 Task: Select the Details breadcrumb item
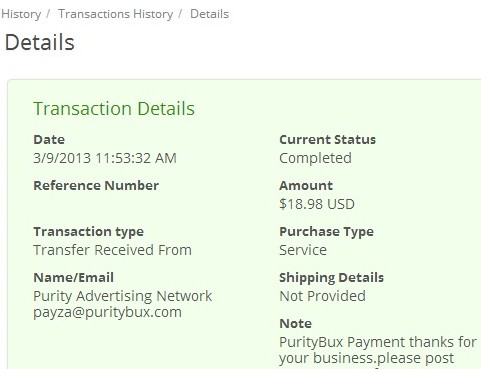click(209, 14)
